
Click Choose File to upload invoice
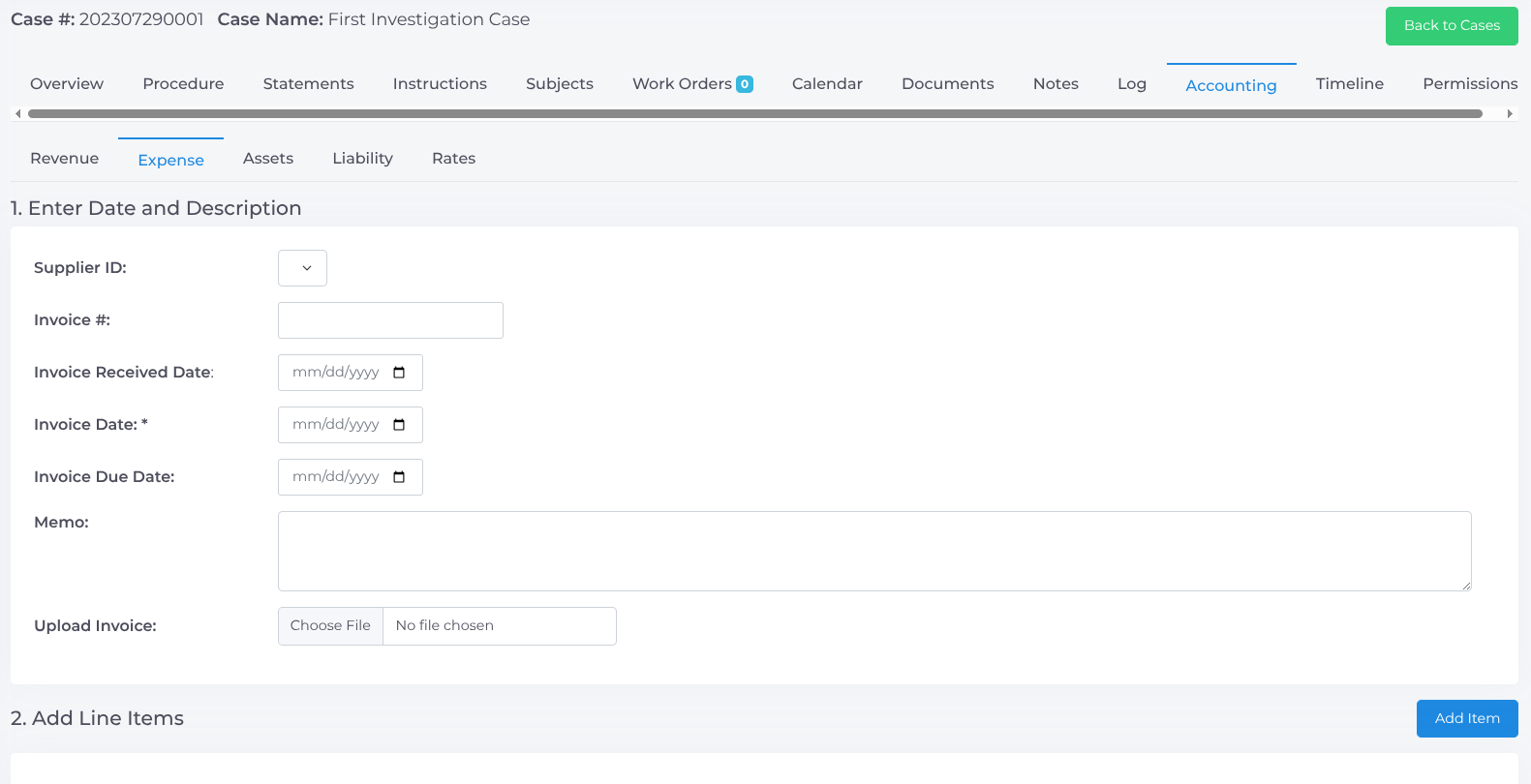(330, 626)
